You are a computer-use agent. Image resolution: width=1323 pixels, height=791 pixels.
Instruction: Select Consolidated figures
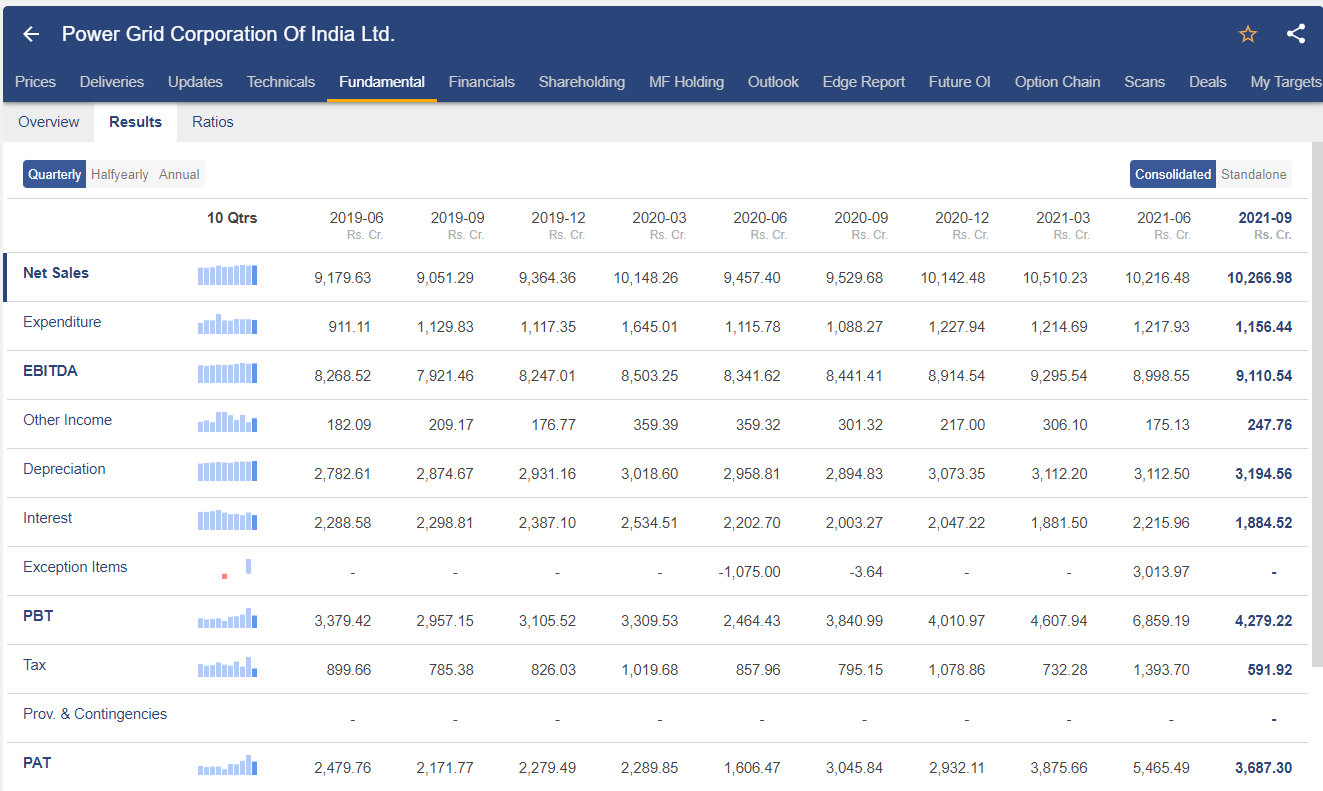coord(1173,174)
